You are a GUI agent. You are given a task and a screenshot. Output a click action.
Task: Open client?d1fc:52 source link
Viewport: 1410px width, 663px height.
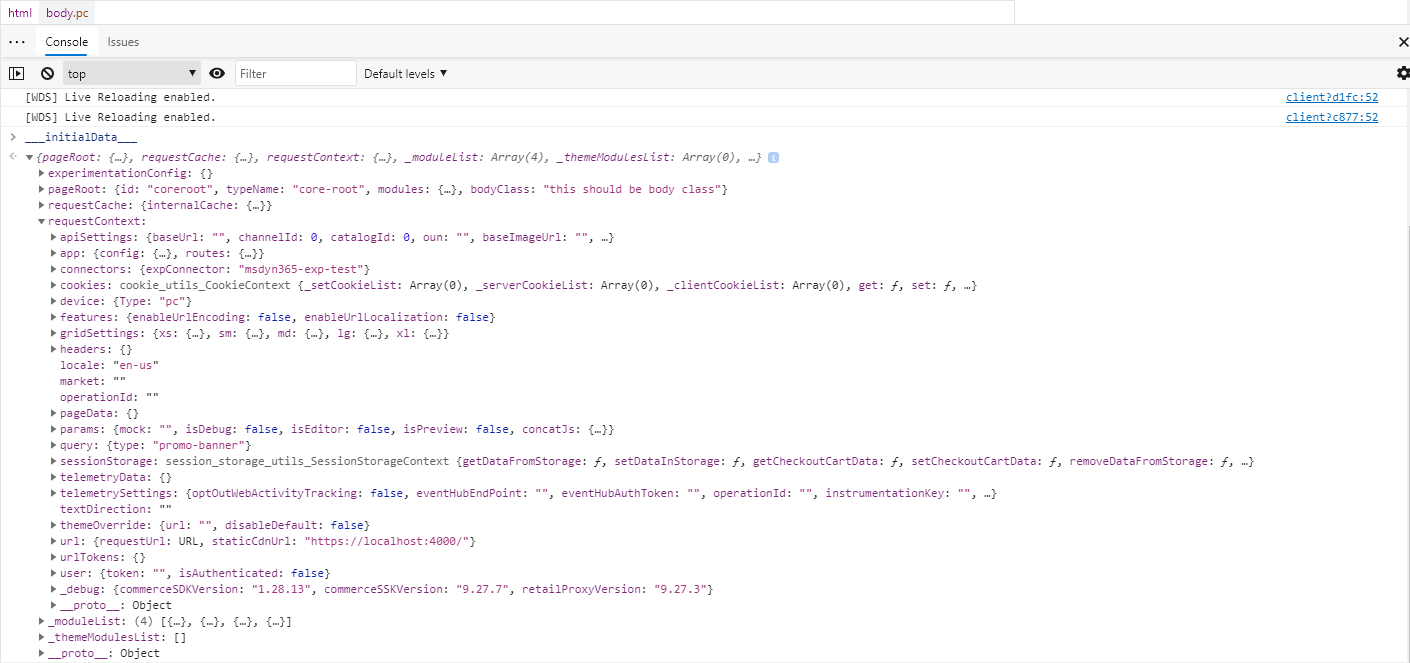click(1332, 97)
